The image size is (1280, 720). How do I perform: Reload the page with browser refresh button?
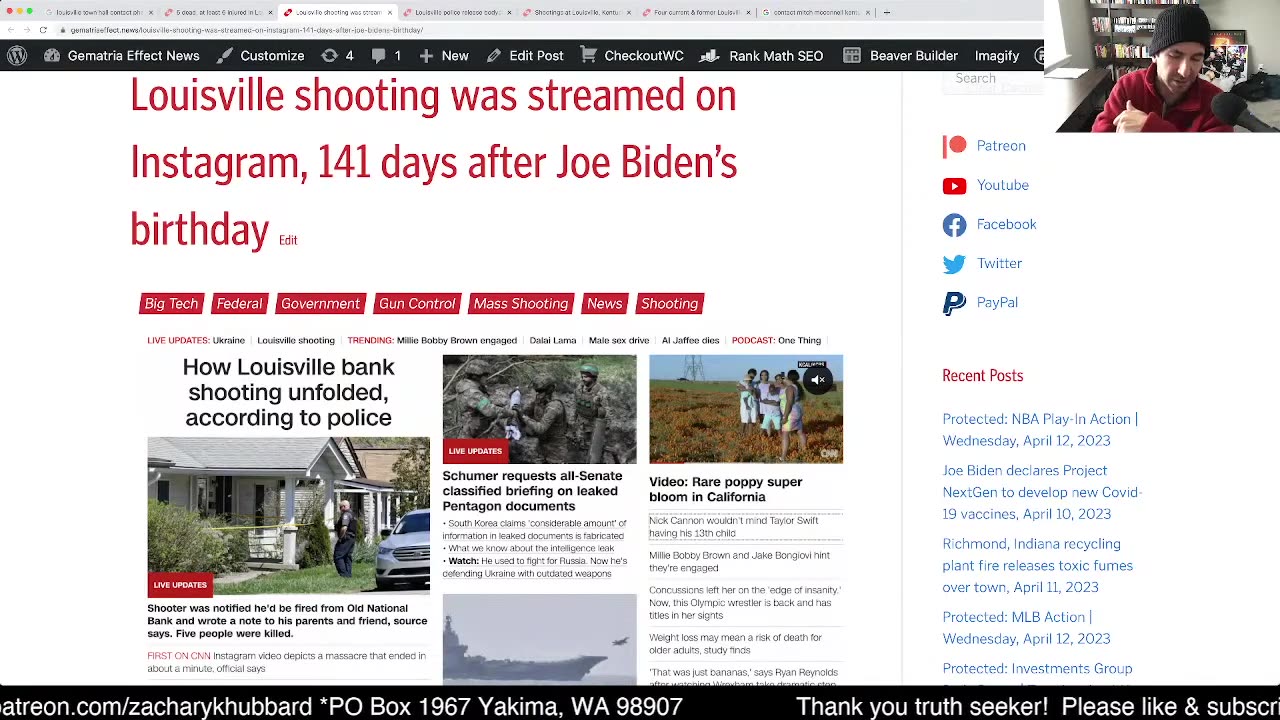[43, 30]
